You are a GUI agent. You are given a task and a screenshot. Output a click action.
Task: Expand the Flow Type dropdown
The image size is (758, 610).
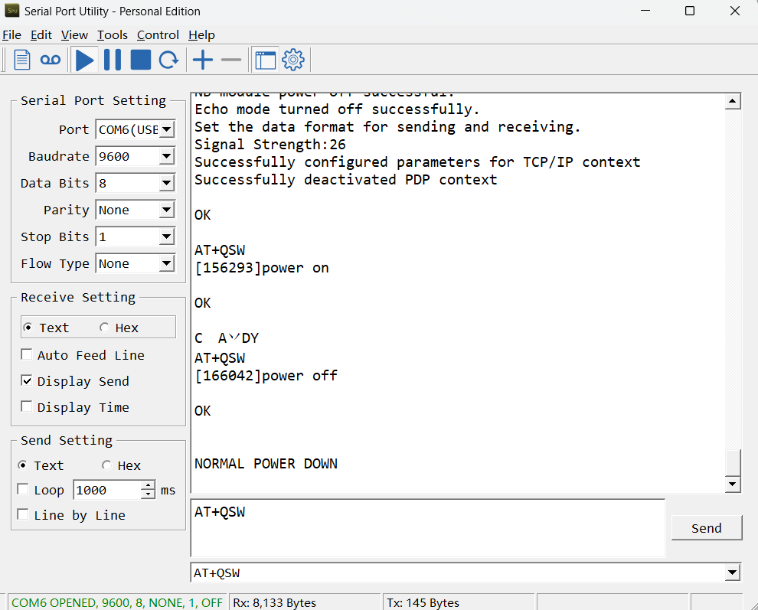coord(167,263)
